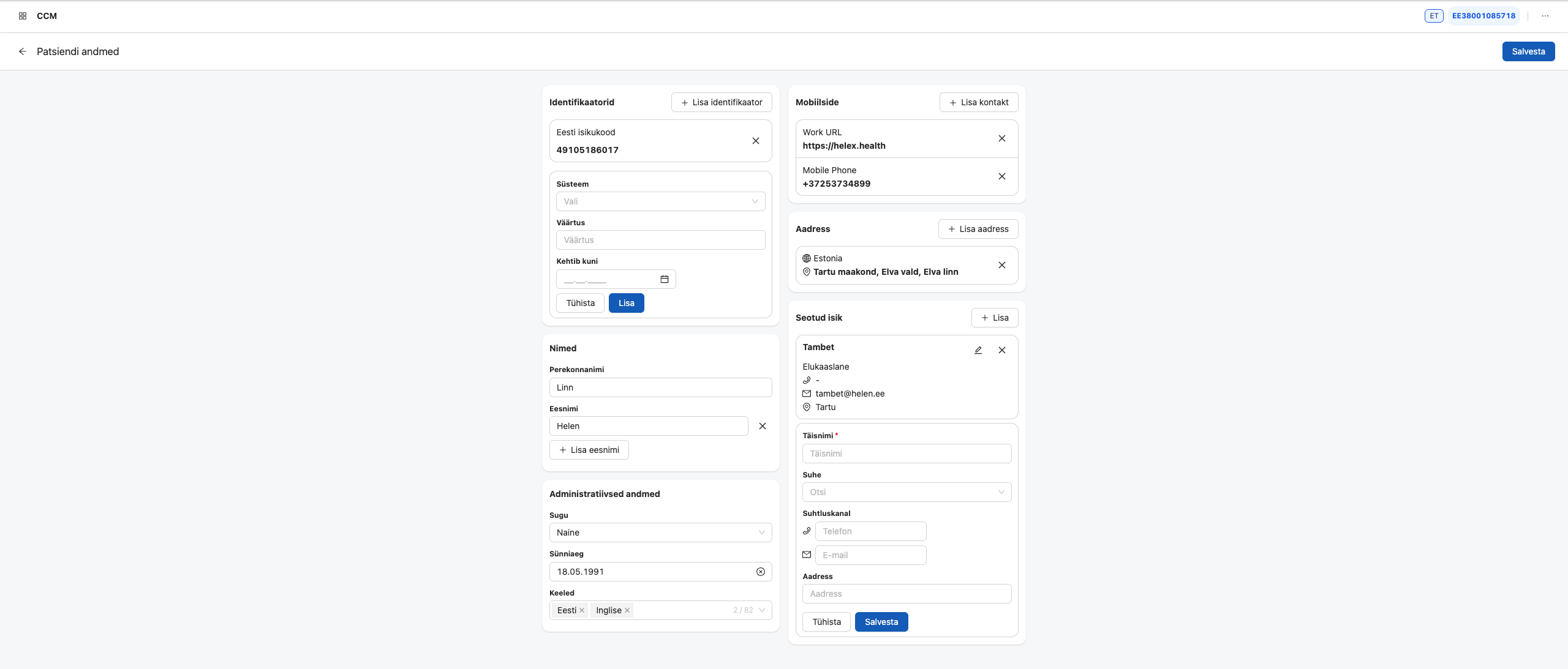1568x669 pixels.
Task: Open the more options ellipsis in the top bar
Action: coord(1545,16)
